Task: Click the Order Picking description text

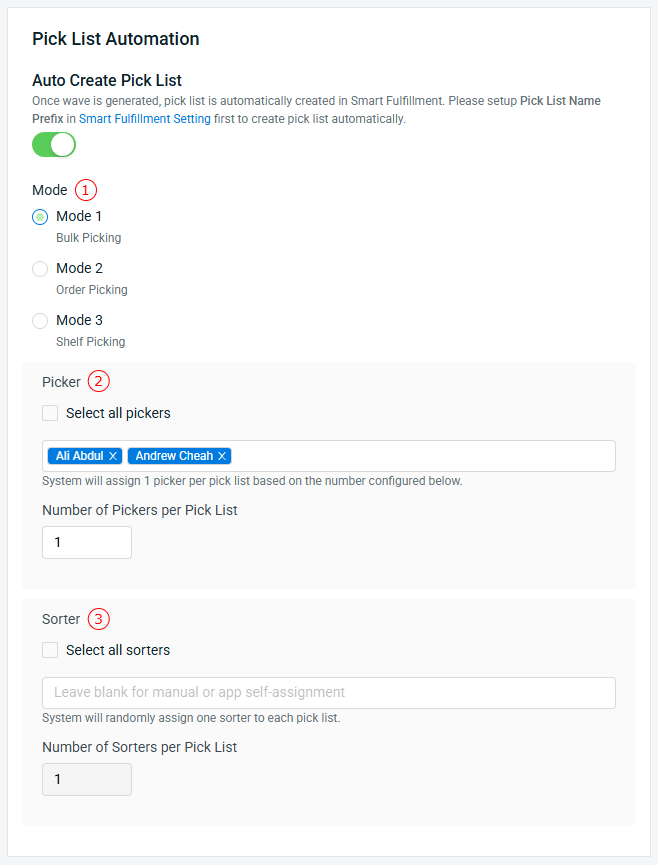Action: click(92, 290)
